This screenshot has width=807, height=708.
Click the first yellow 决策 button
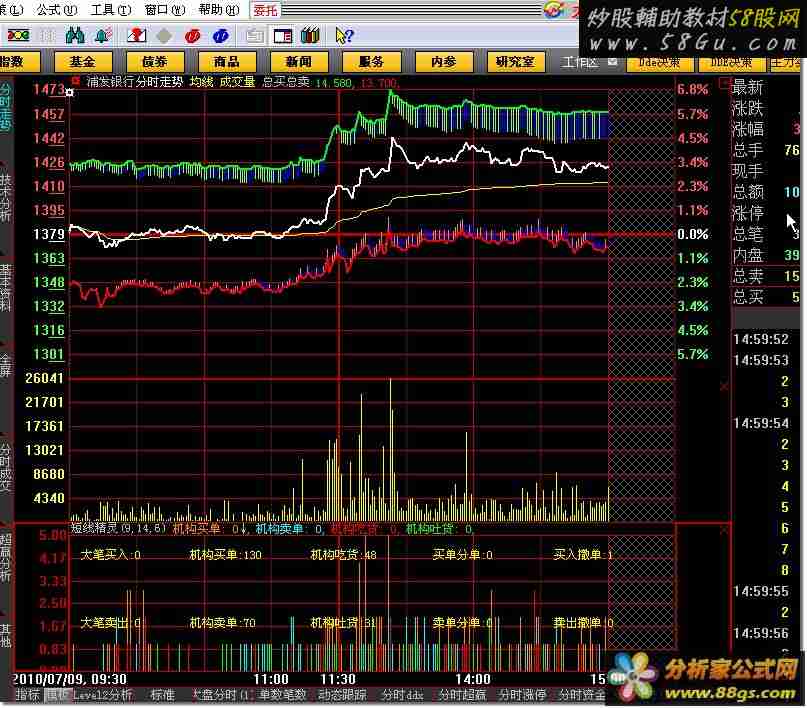pyautogui.click(x=659, y=63)
